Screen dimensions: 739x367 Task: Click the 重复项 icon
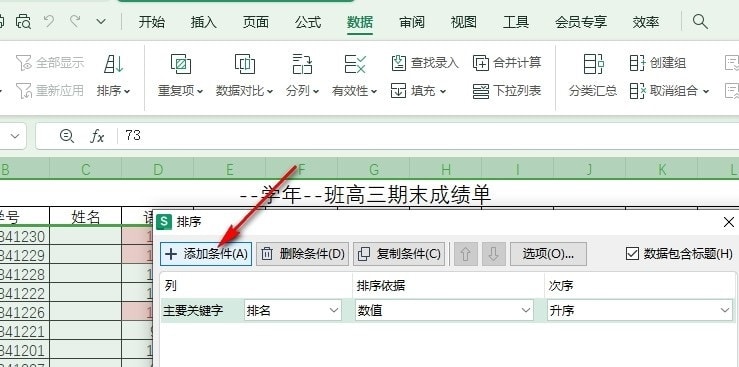click(181, 64)
